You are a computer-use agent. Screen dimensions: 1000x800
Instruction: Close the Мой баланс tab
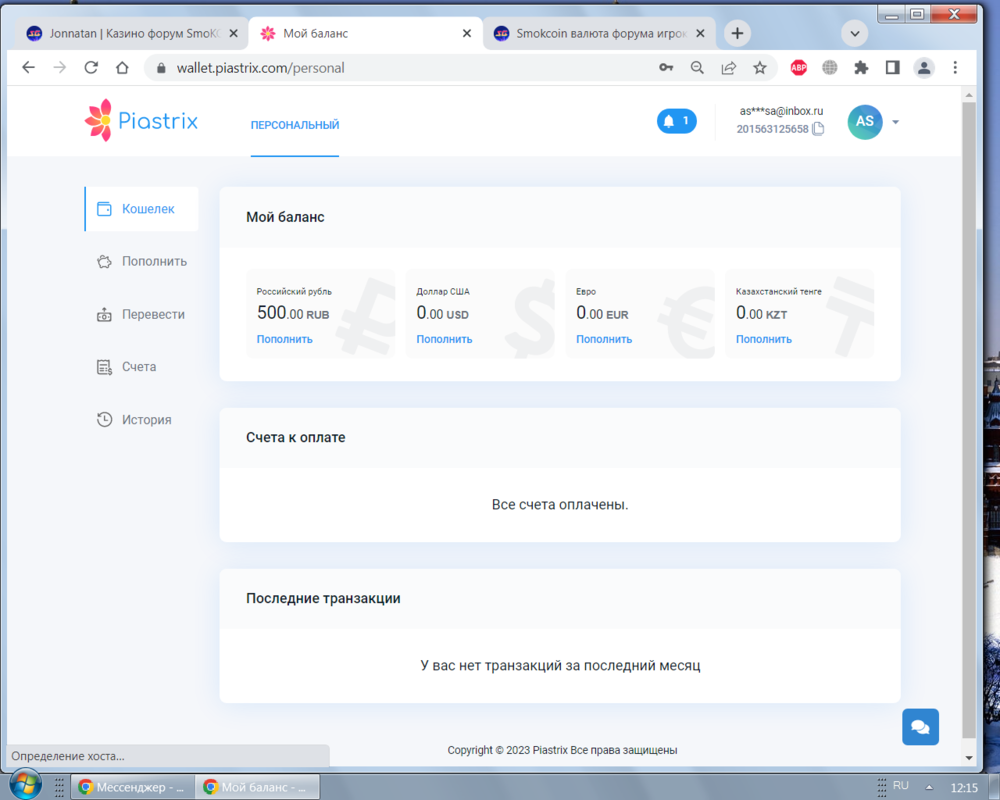point(467,33)
